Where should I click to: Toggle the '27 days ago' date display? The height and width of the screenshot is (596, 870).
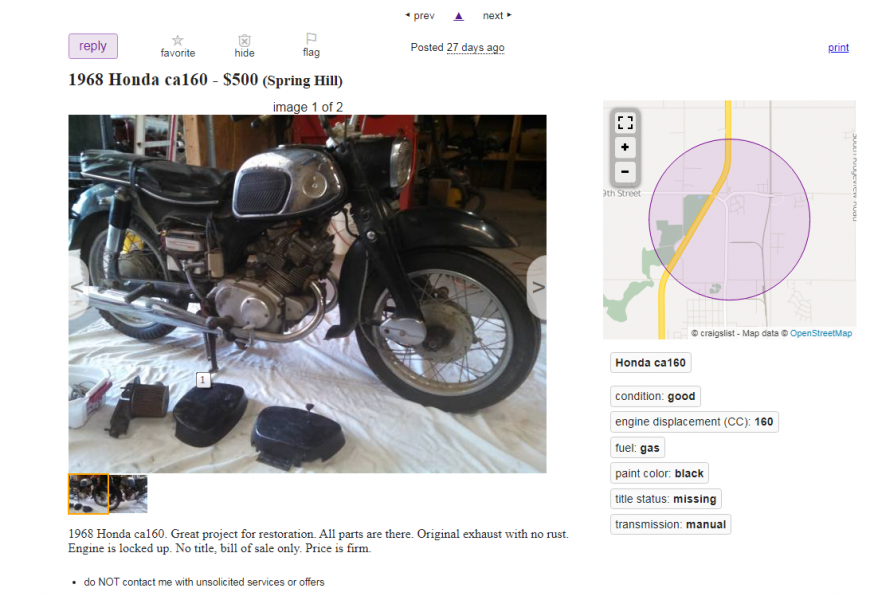point(476,48)
